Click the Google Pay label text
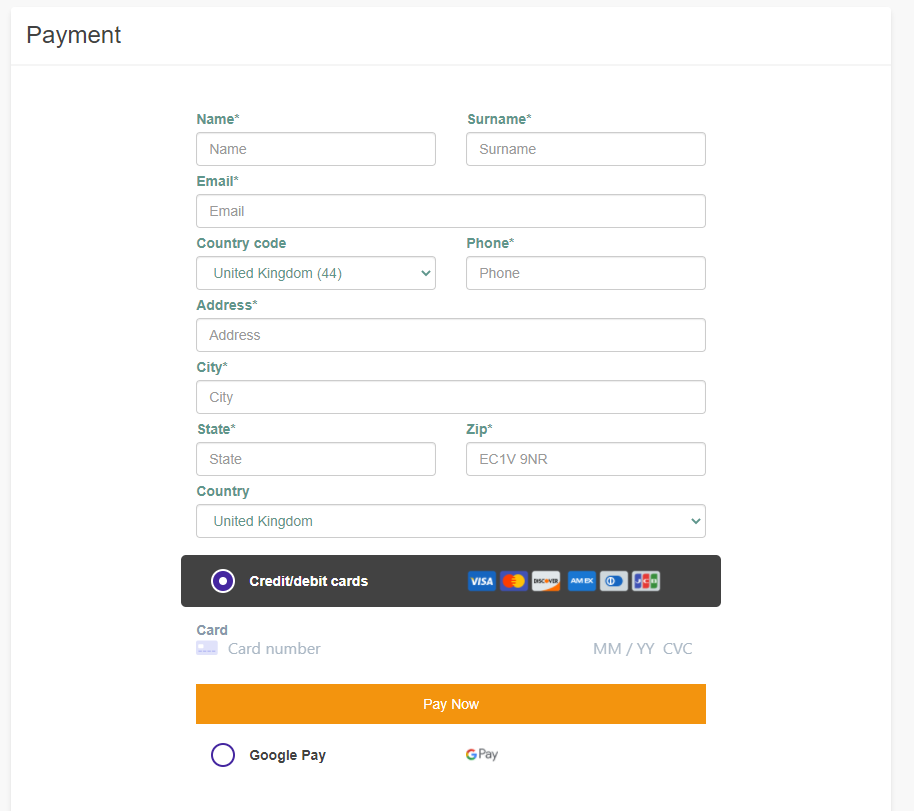This screenshot has width=914, height=811. pyautogui.click(x=287, y=755)
